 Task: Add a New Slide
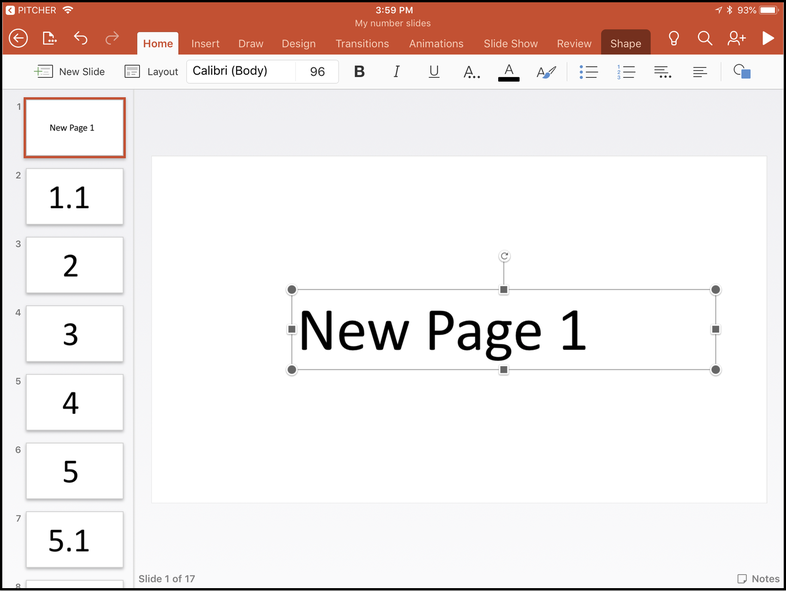pos(70,72)
